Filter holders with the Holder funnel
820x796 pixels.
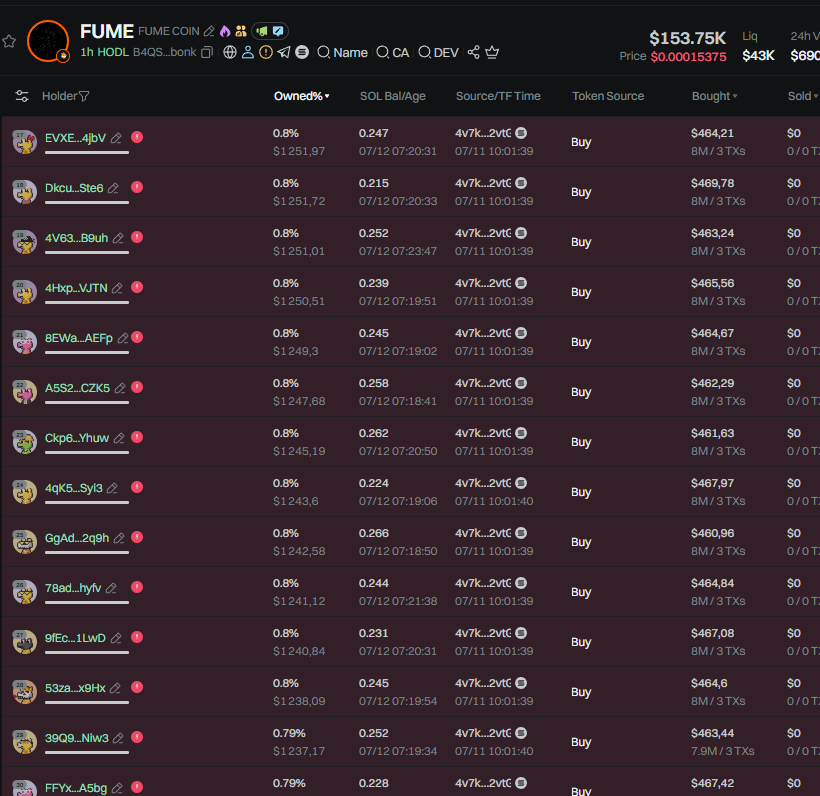(84, 96)
